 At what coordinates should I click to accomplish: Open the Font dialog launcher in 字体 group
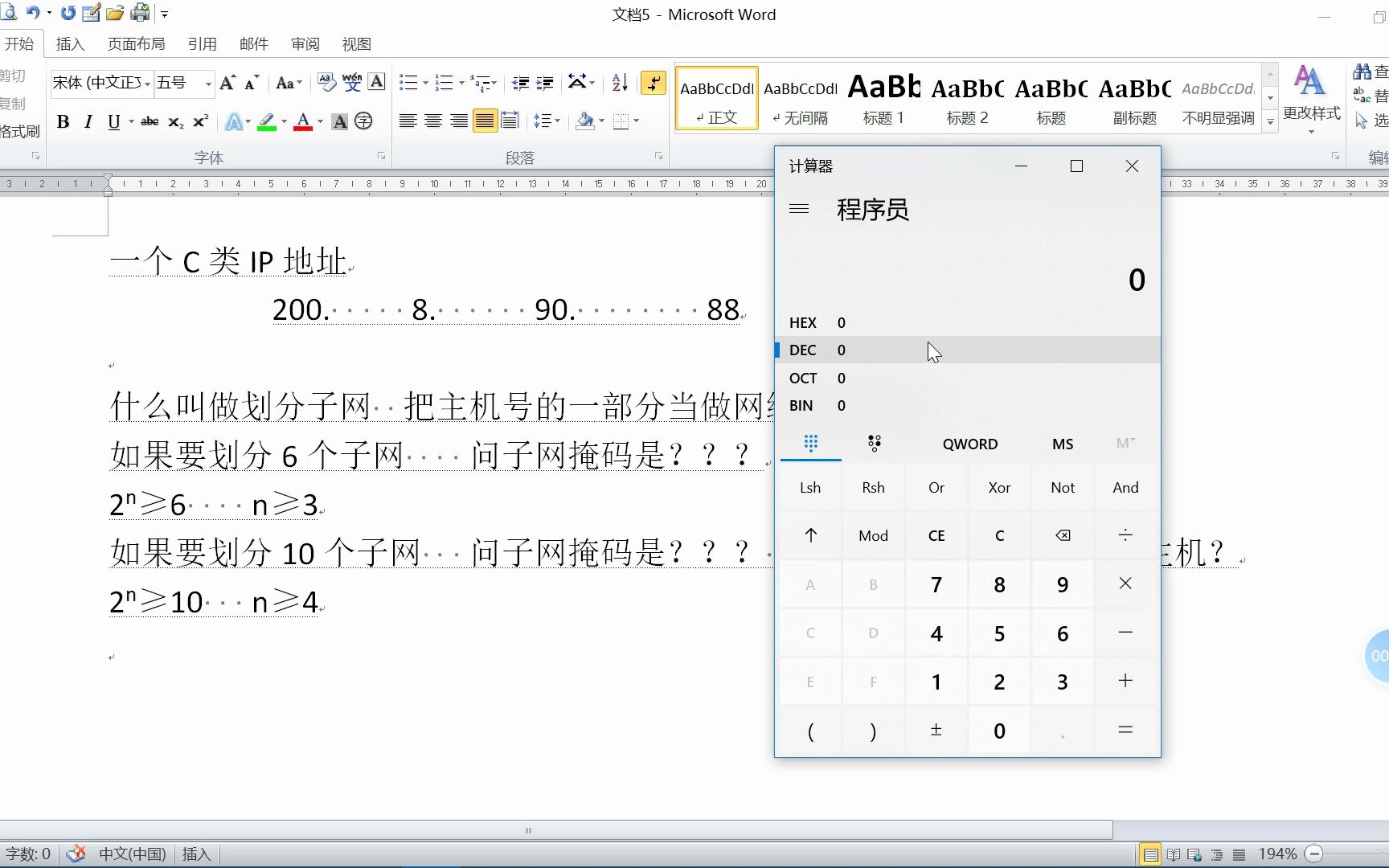[x=381, y=157]
